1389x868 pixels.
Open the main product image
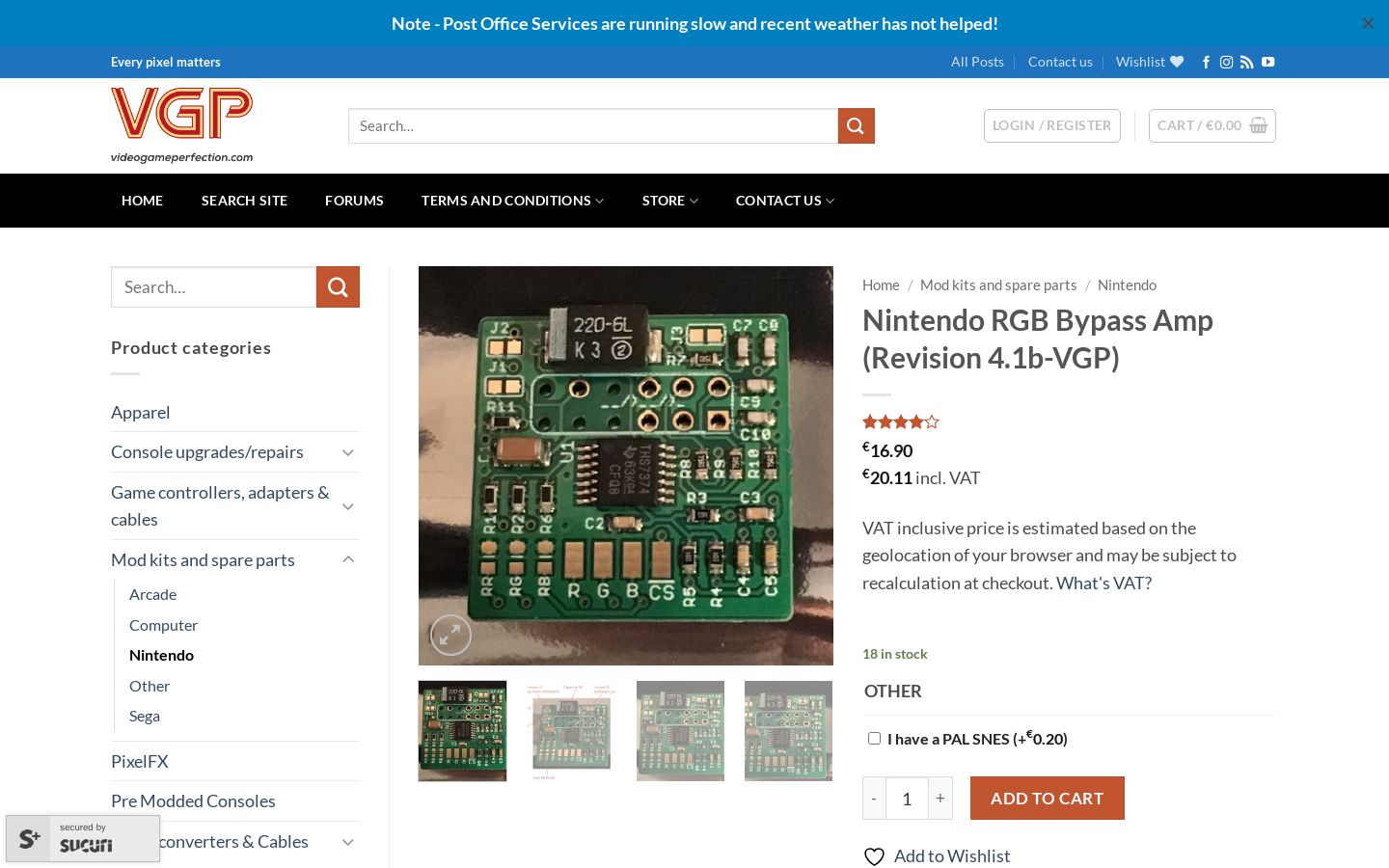tap(626, 466)
